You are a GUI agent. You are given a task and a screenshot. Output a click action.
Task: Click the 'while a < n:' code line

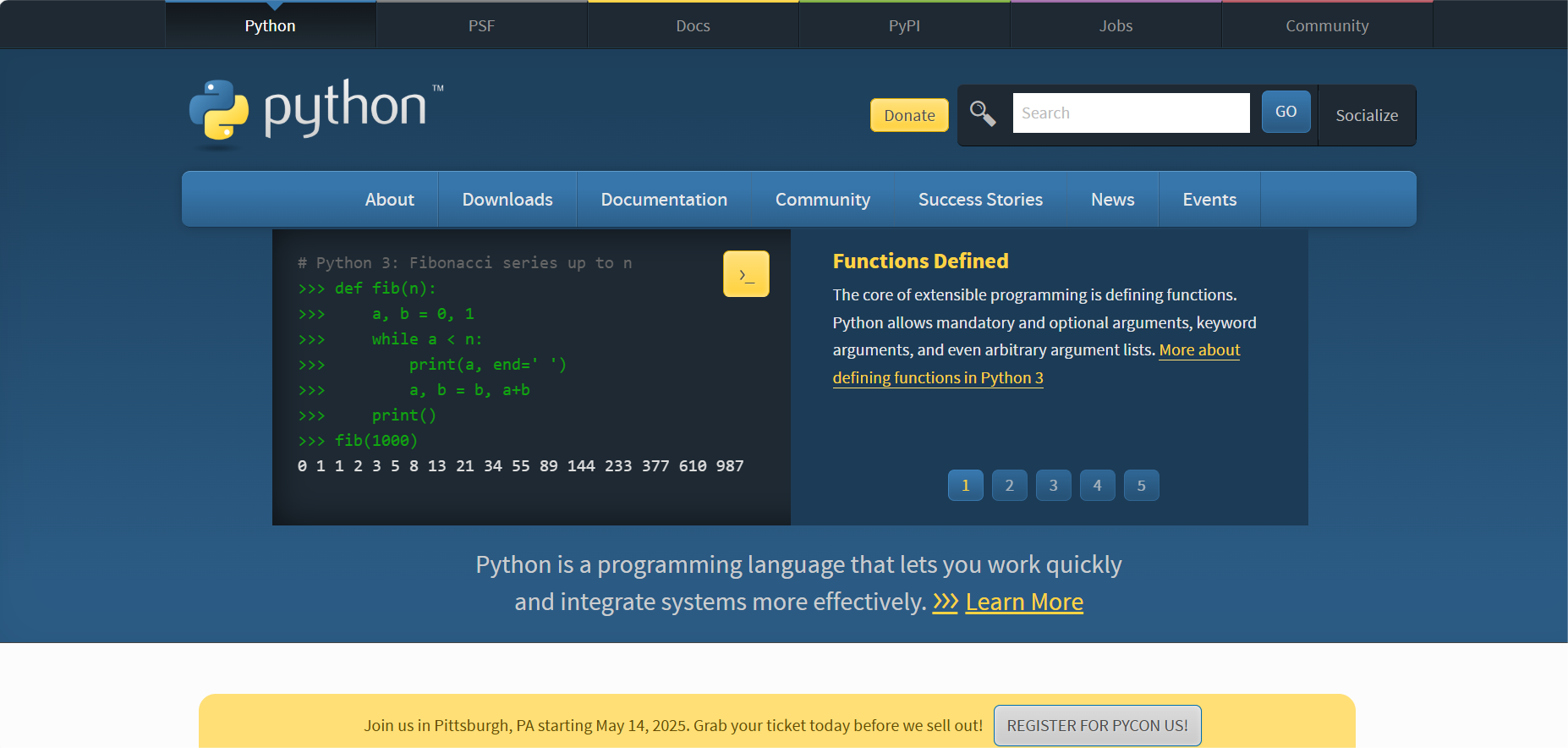[427, 339]
